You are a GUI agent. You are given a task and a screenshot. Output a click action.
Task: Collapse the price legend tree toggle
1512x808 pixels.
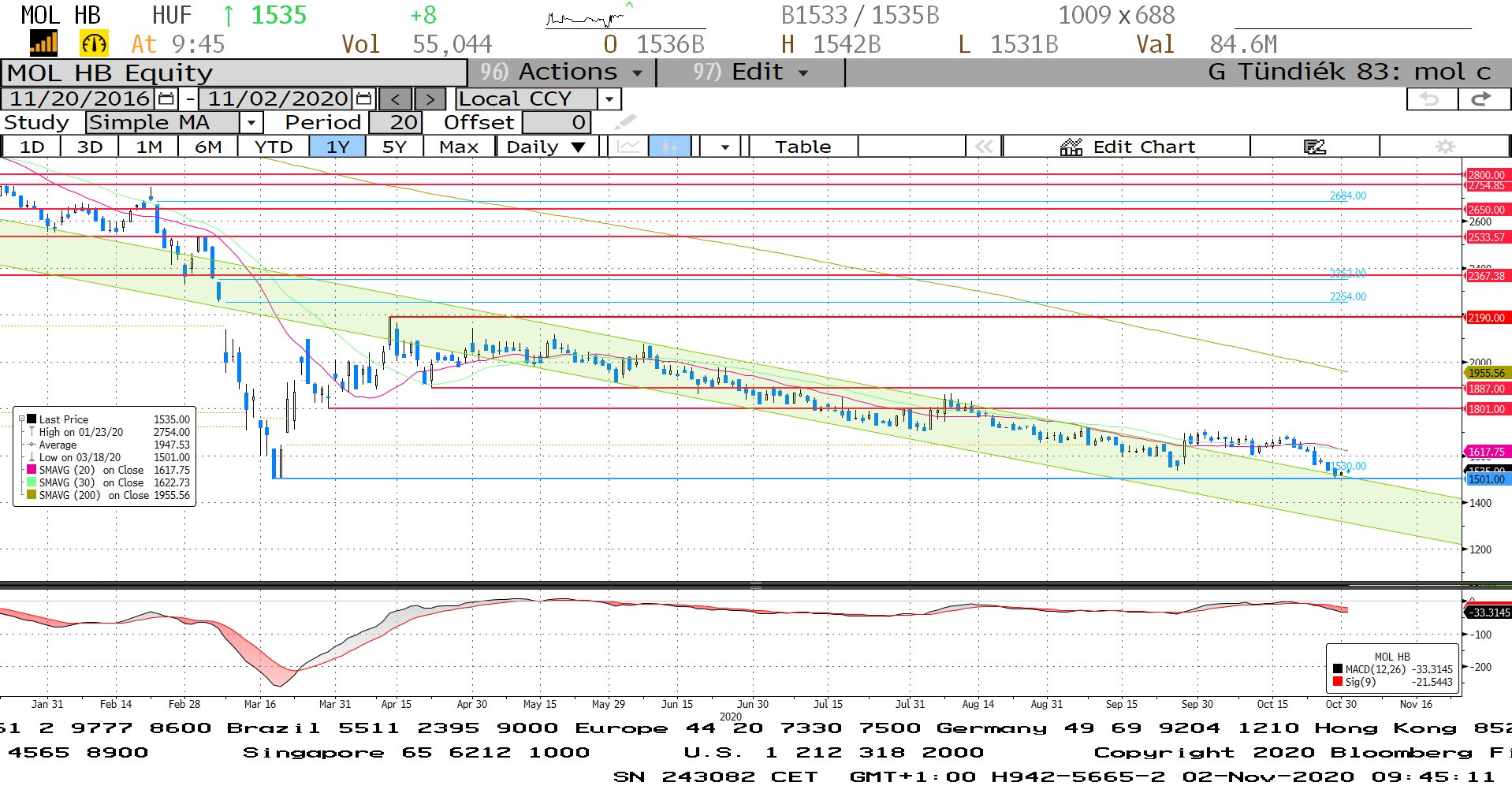pos(21,419)
